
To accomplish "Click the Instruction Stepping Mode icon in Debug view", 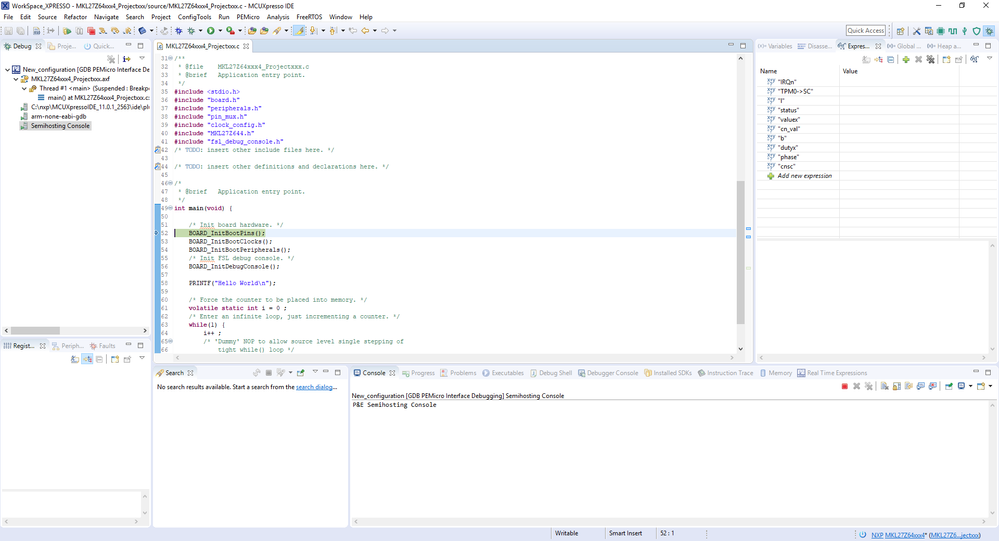I will tap(126, 59).
